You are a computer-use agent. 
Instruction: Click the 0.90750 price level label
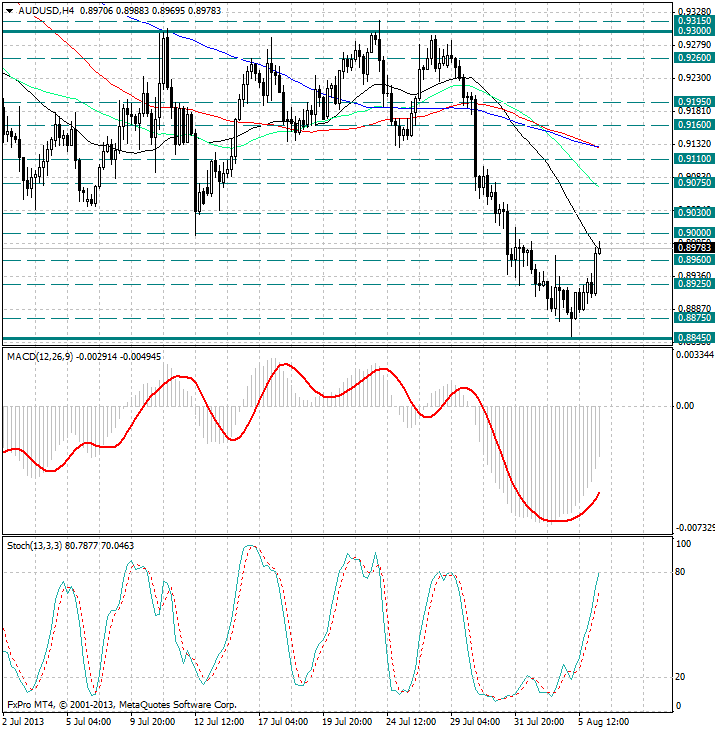click(694, 182)
